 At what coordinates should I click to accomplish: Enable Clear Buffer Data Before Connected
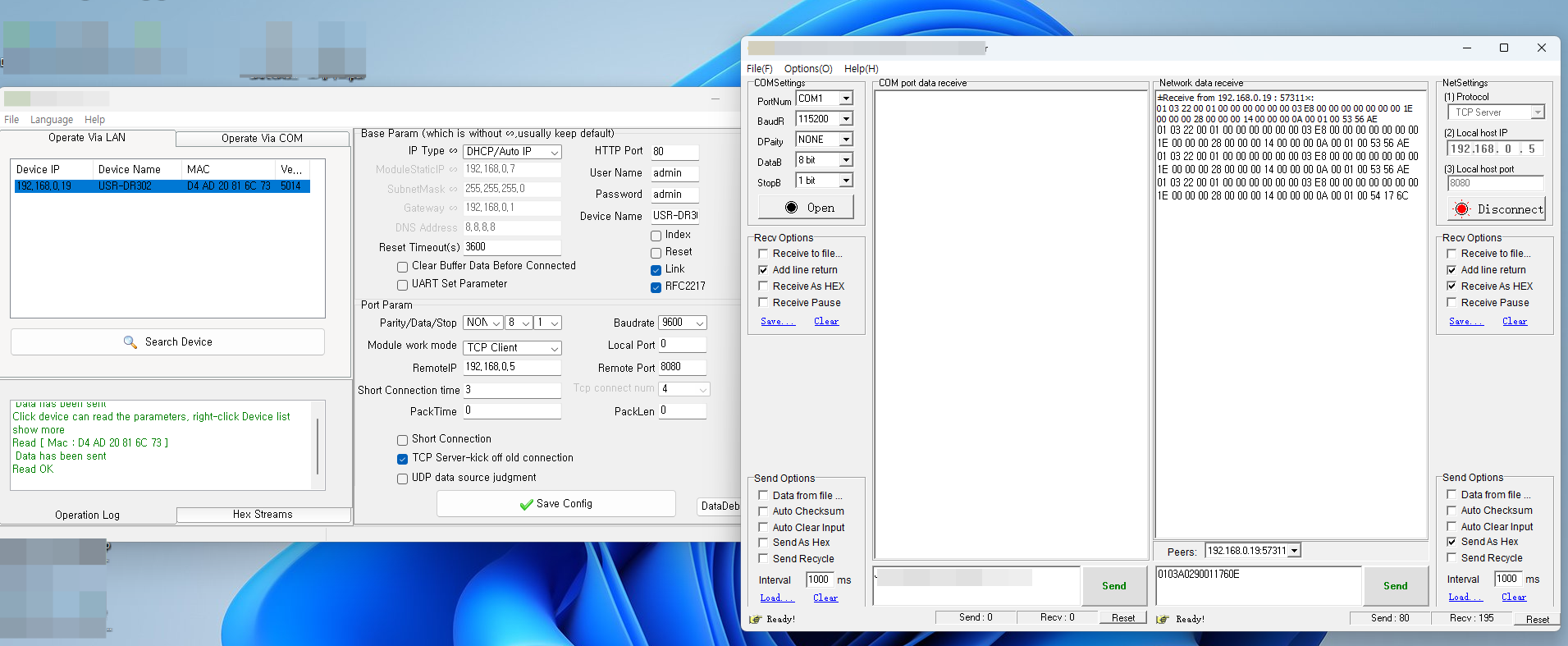402,267
